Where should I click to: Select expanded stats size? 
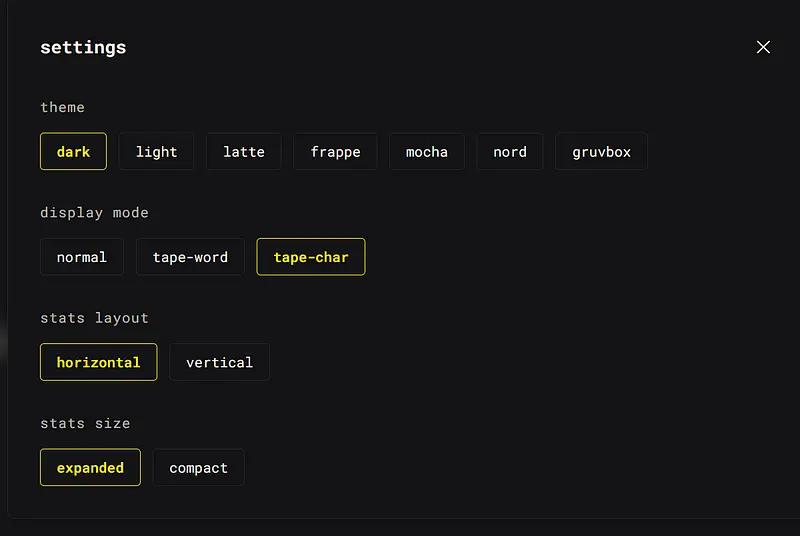[x=90, y=468]
